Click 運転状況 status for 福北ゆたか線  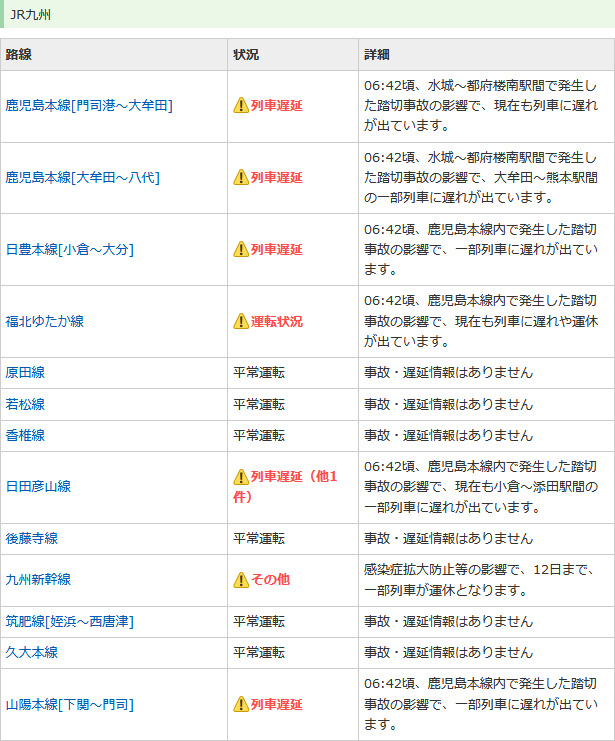[277, 321]
